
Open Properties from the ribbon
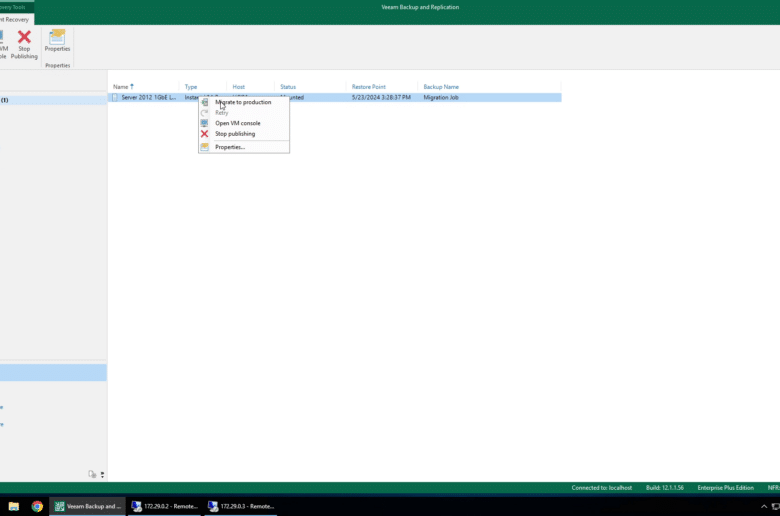coord(57,41)
